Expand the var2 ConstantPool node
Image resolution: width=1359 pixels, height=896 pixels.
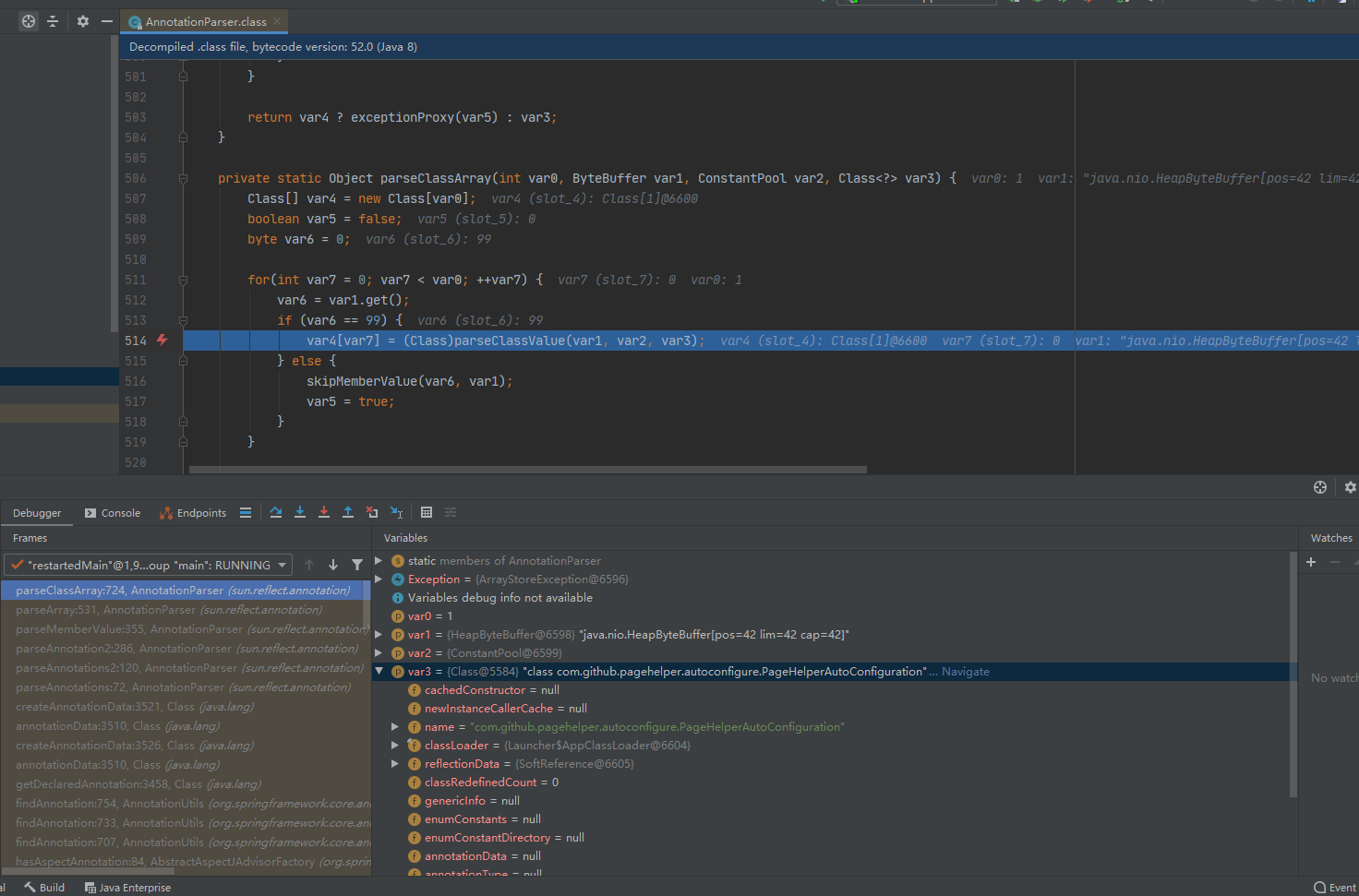(379, 653)
